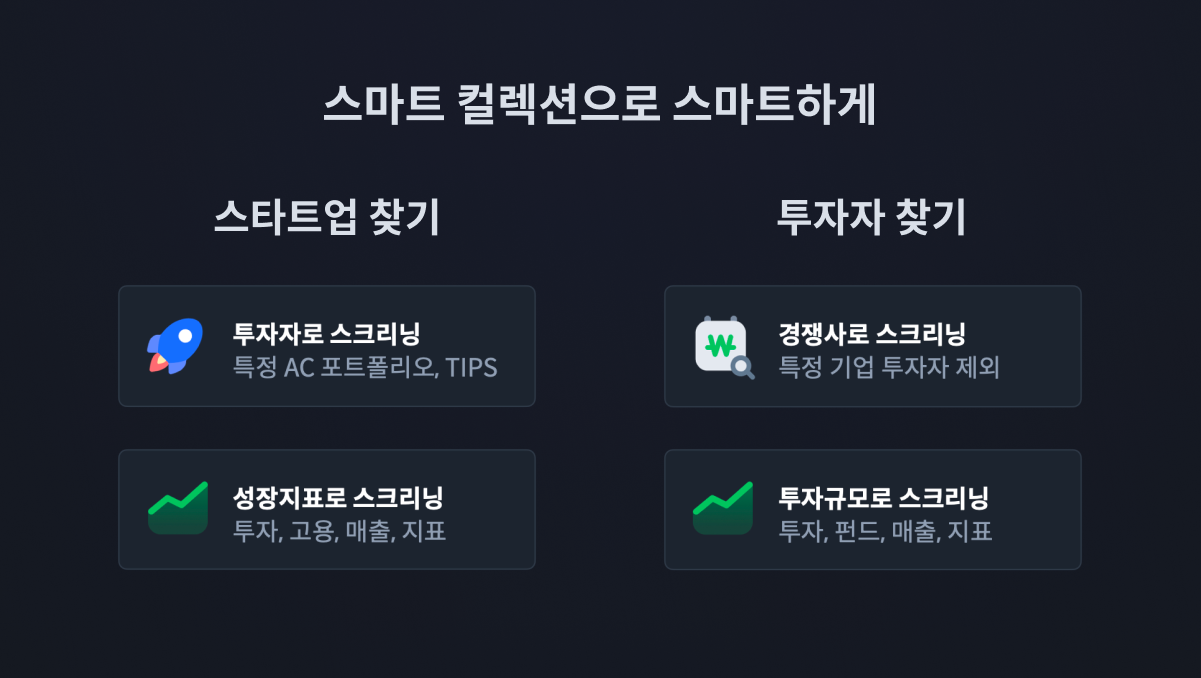Click the growth chart icon beside 성장지표로 스크리닝
Screen dimensions: 1201x678
pyautogui.click(x=177, y=508)
